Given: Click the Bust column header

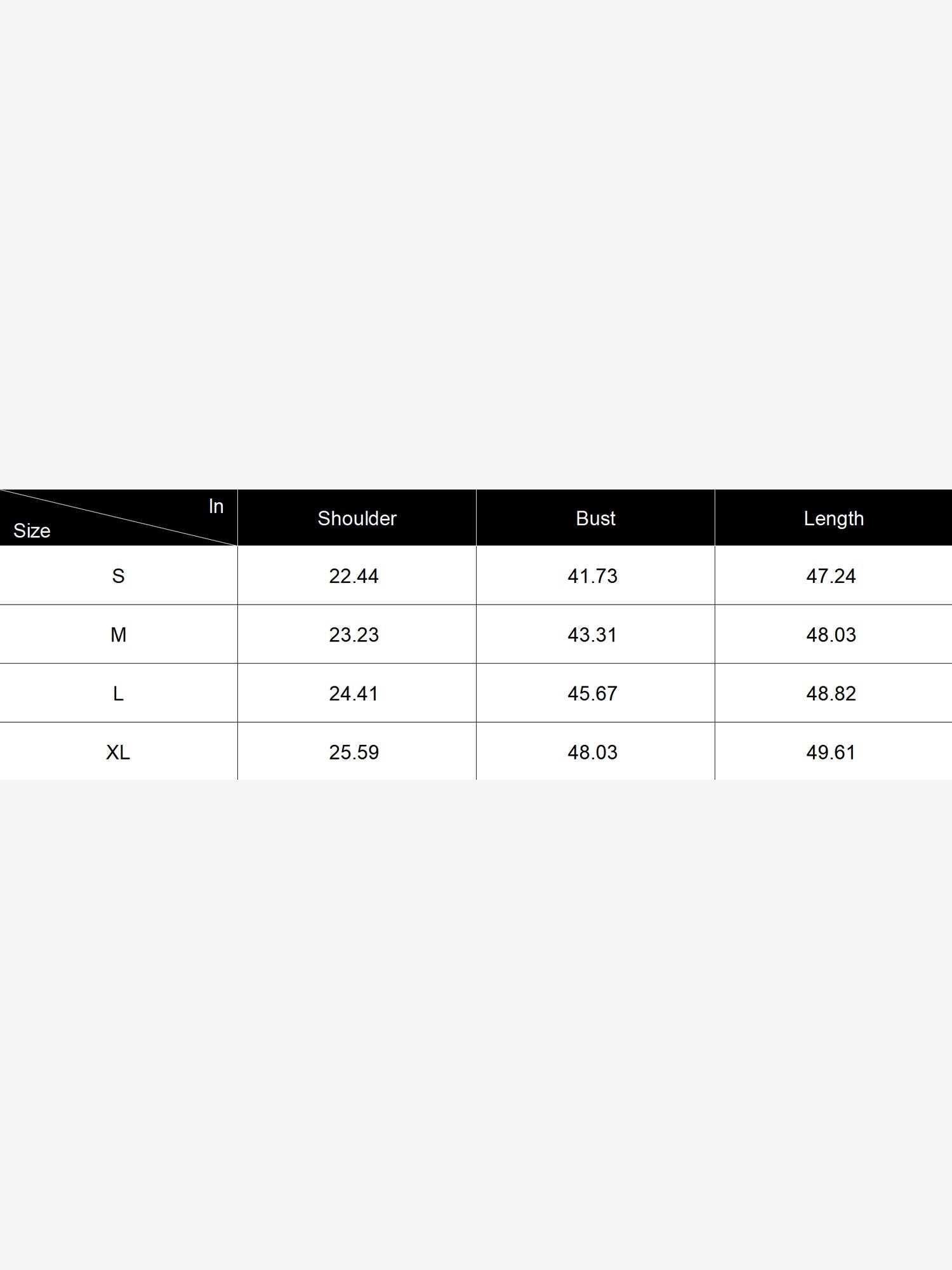Looking at the screenshot, I should pyautogui.click(x=595, y=518).
